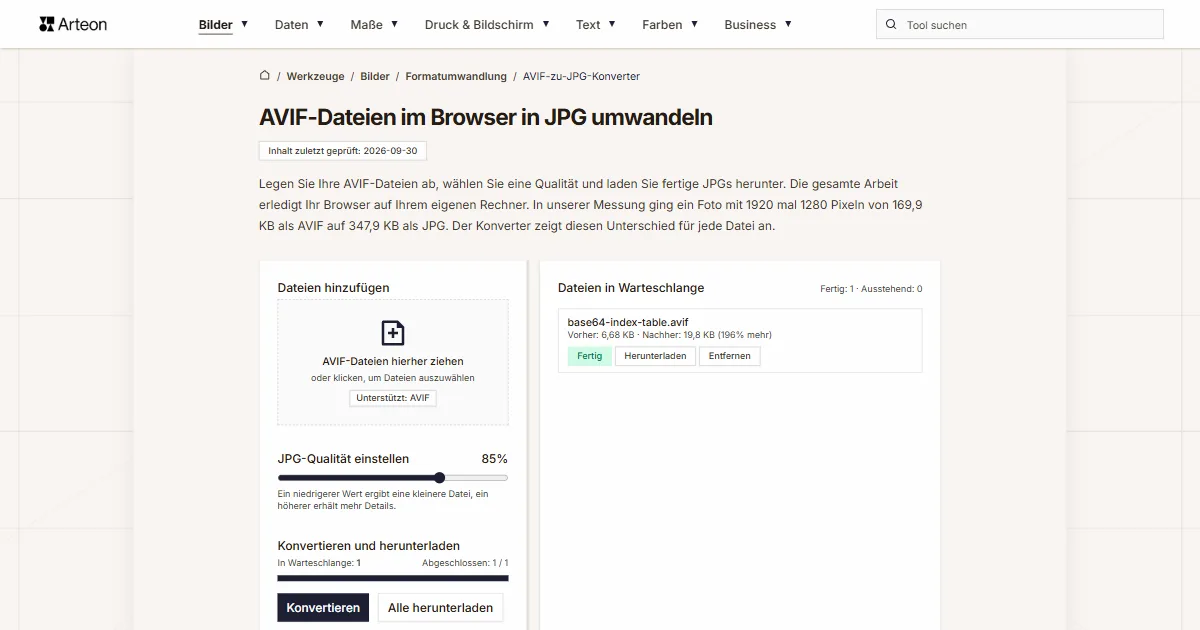Expand the Druck & Bildschirm menu arrow

coord(545,24)
